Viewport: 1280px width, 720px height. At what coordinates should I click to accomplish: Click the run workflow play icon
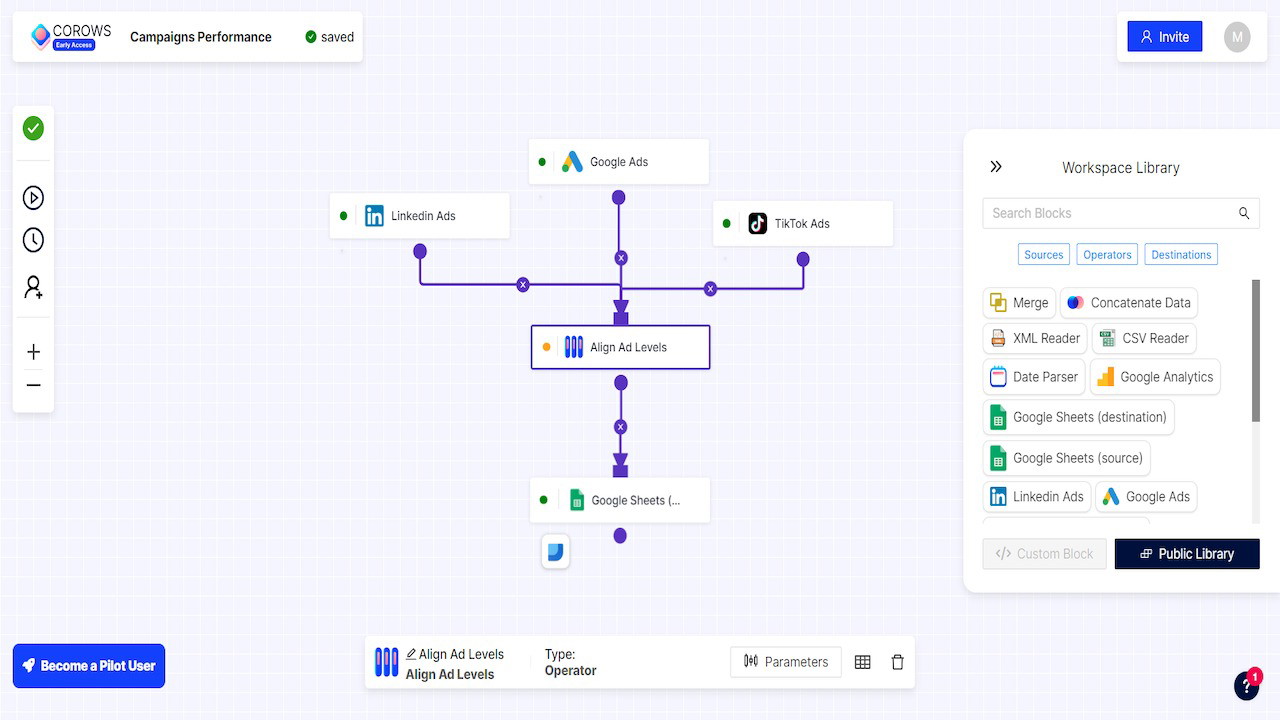click(x=33, y=198)
